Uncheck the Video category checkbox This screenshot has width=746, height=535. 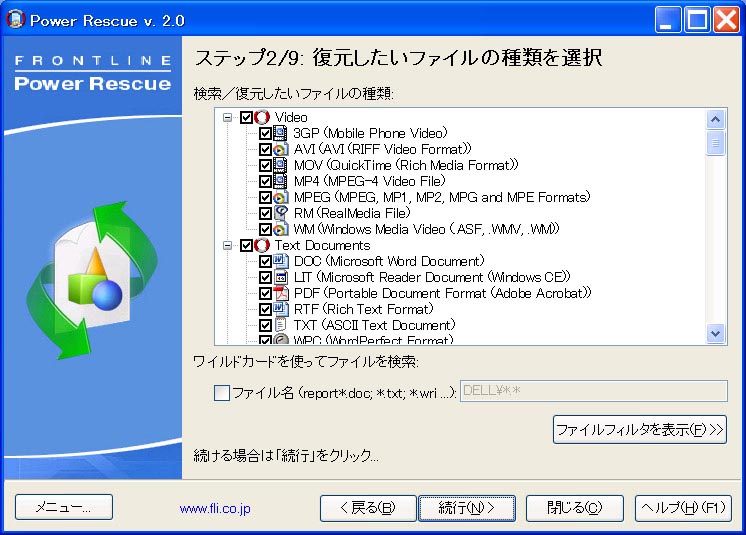point(246,117)
